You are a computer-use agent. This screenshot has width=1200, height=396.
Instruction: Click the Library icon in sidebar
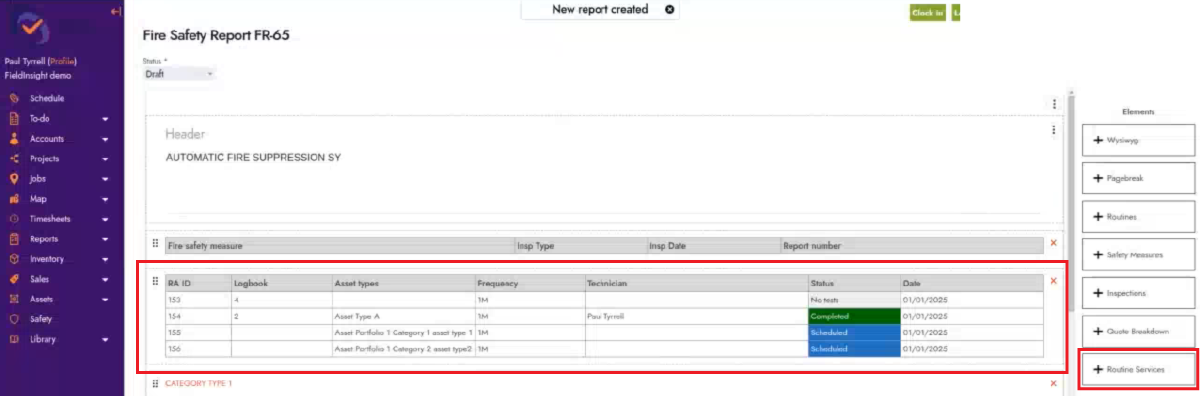(14, 339)
